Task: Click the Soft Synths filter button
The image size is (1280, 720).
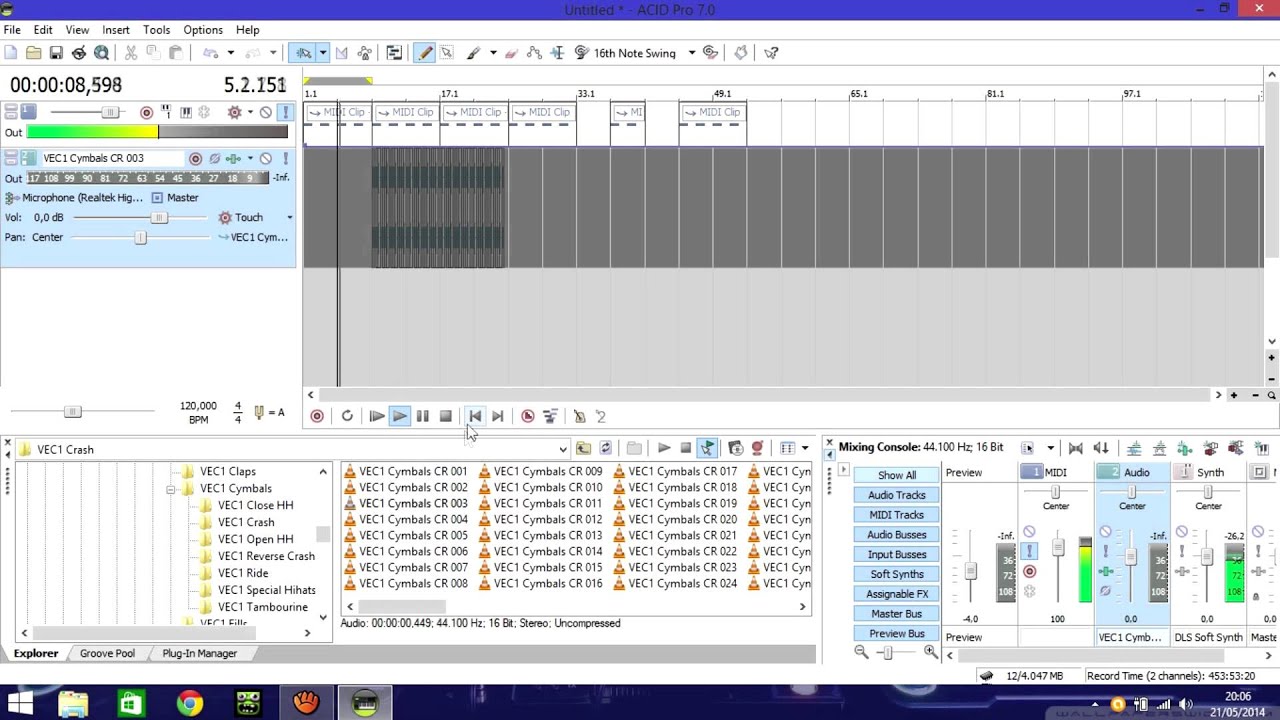Action: [897, 574]
